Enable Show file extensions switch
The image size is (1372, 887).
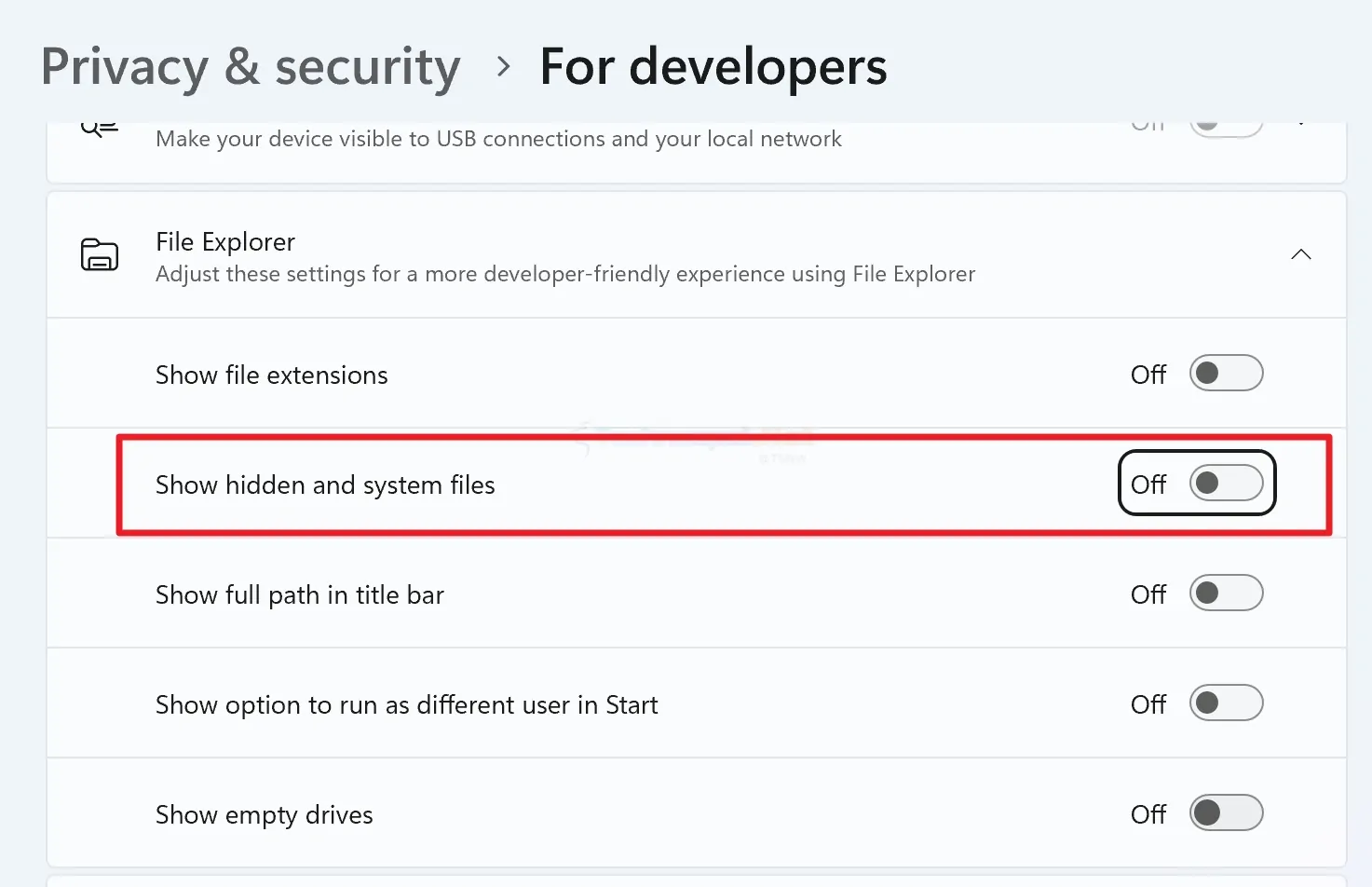coord(1226,374)
